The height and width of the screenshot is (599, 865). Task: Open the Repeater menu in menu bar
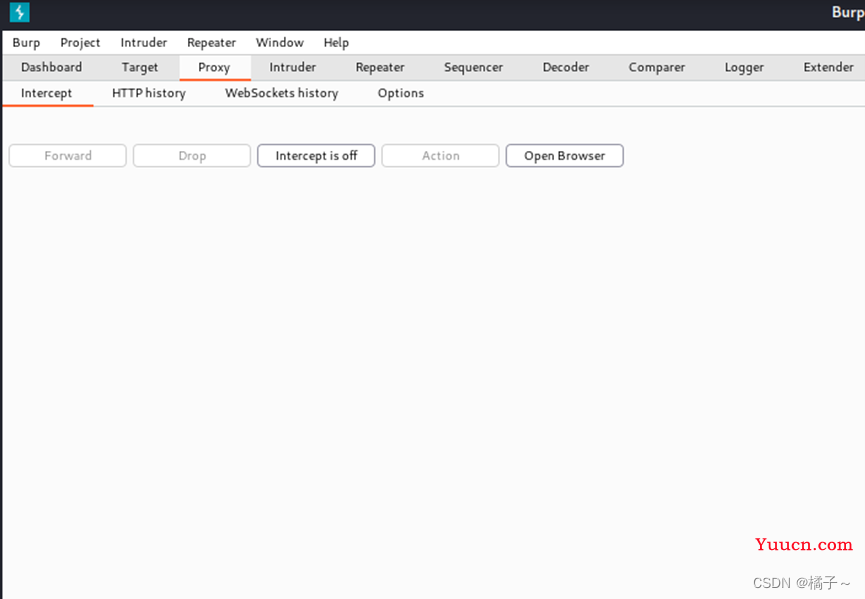[x=211, y=42]
